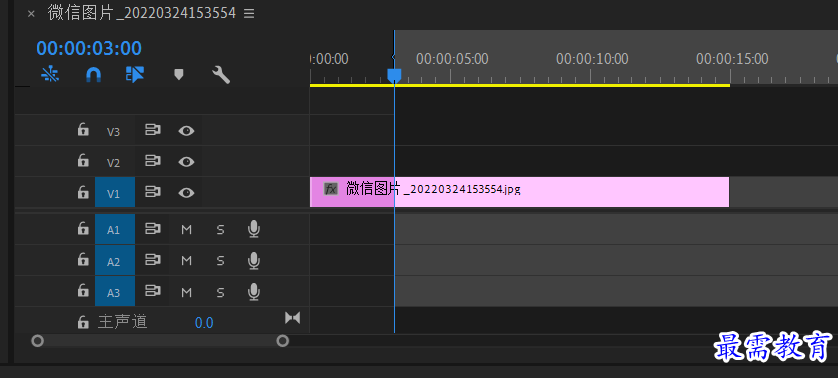
Task: Toggle lock on 主声道 master track
Action: tap(83, 322)
